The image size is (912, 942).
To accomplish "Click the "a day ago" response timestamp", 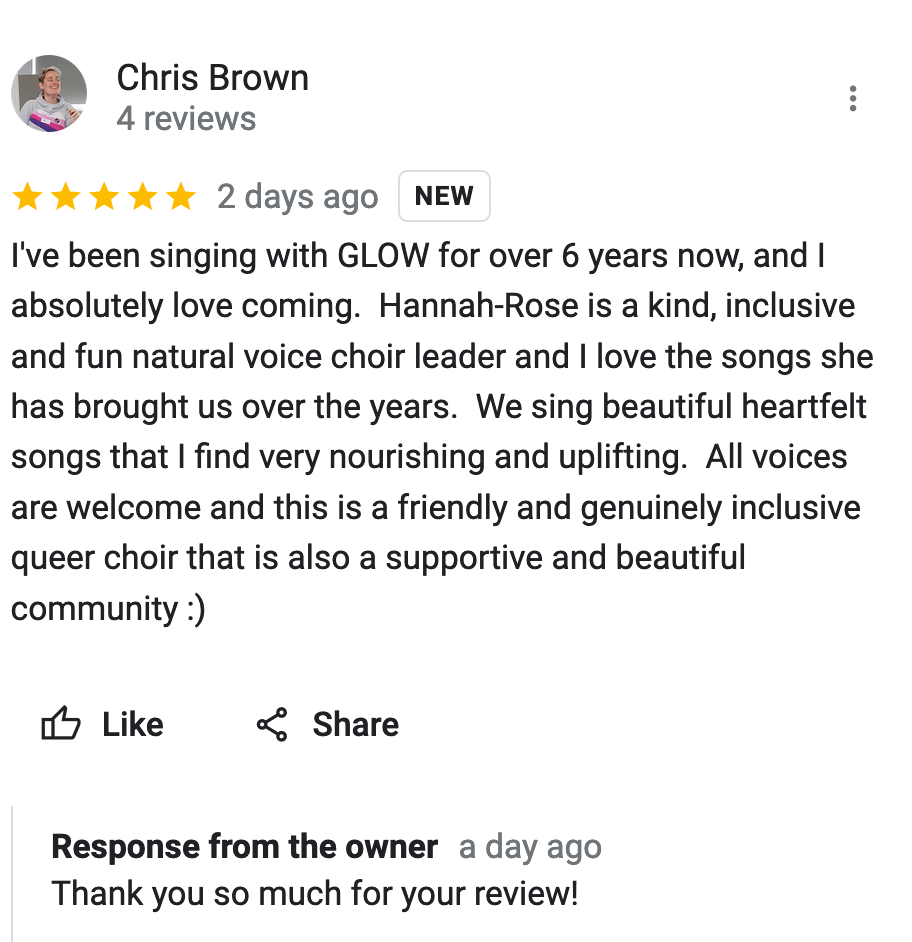I will pyautogui.click(x=530, y=848).
